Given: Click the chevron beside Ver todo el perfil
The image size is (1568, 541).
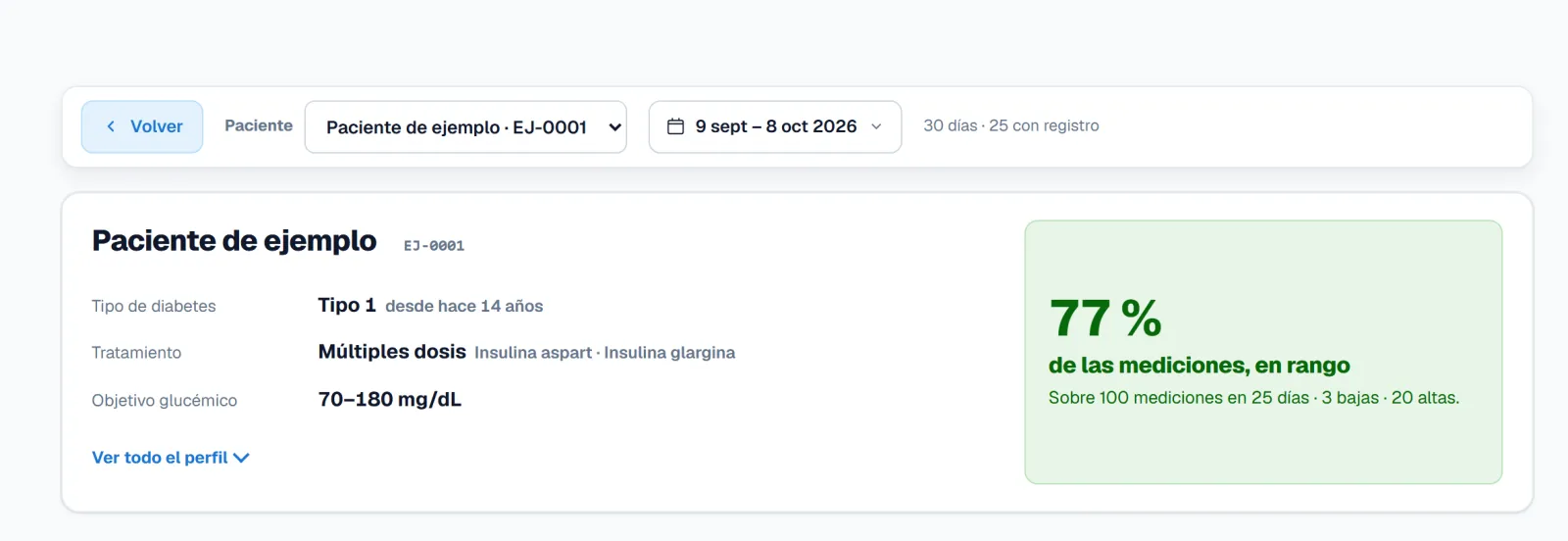Looking at the screenshot, I should pyautogui.click(x=241, y=458).
